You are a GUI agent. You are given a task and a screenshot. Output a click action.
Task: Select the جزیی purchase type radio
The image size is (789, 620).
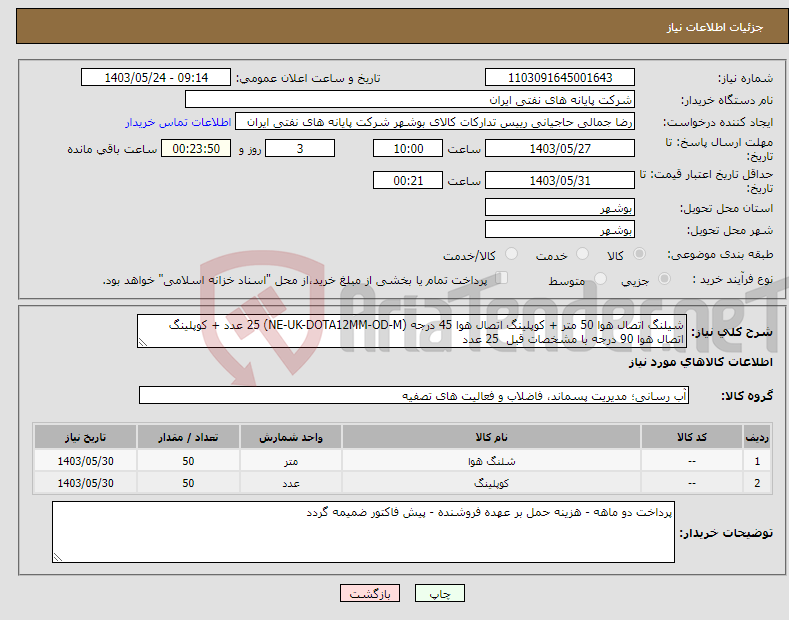click(x=664, y=278)
